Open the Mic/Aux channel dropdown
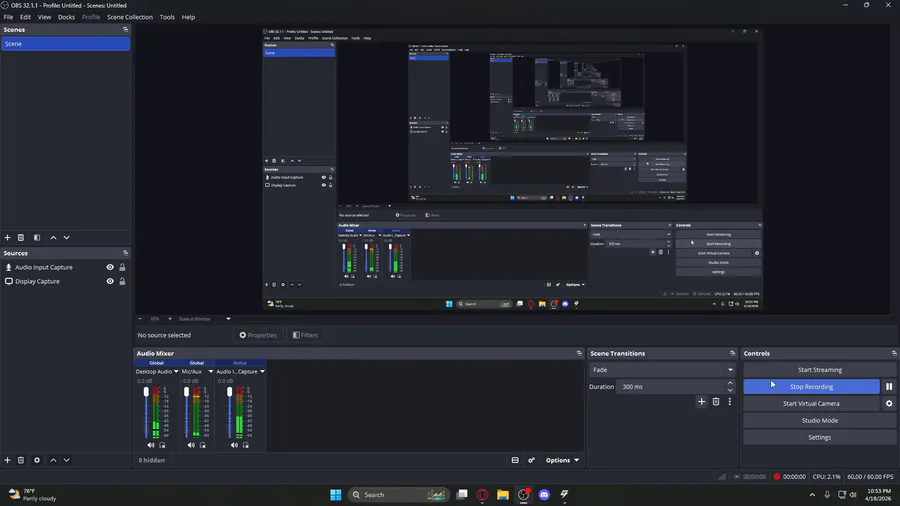This screenshot has height=506, width=900. coord(211,372)
